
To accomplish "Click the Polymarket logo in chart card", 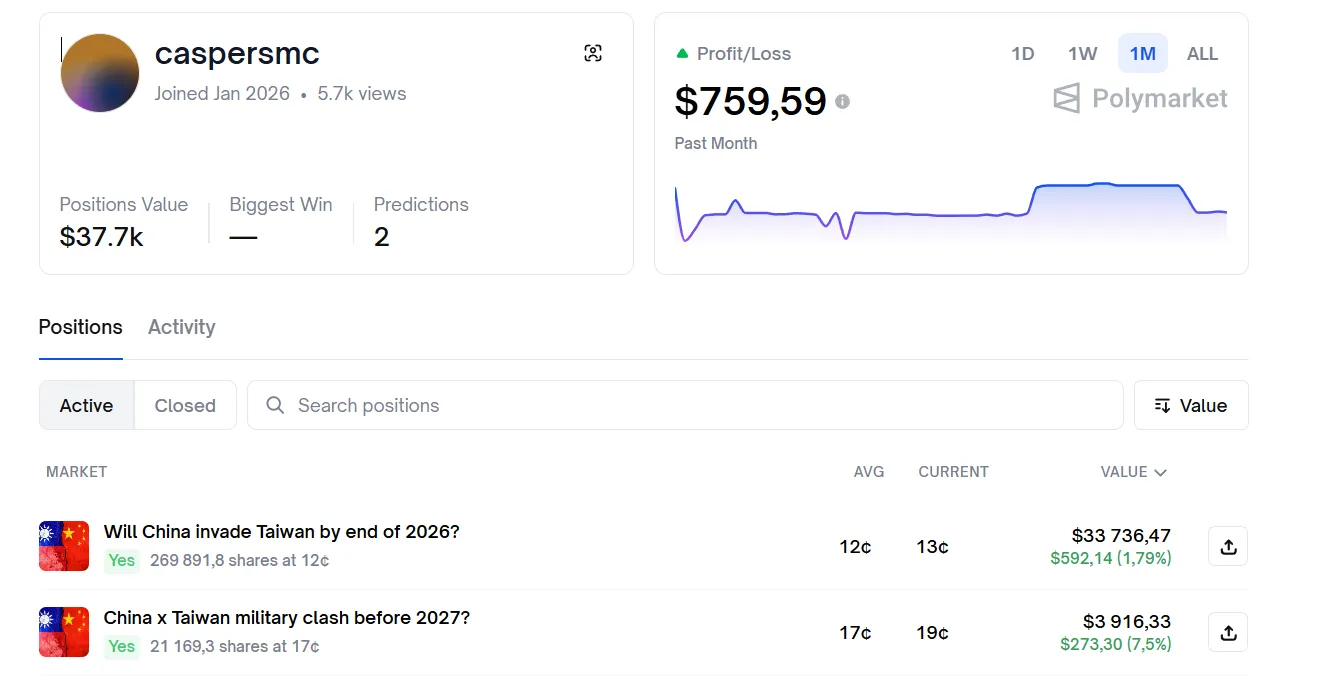I will click(1140, 99).
